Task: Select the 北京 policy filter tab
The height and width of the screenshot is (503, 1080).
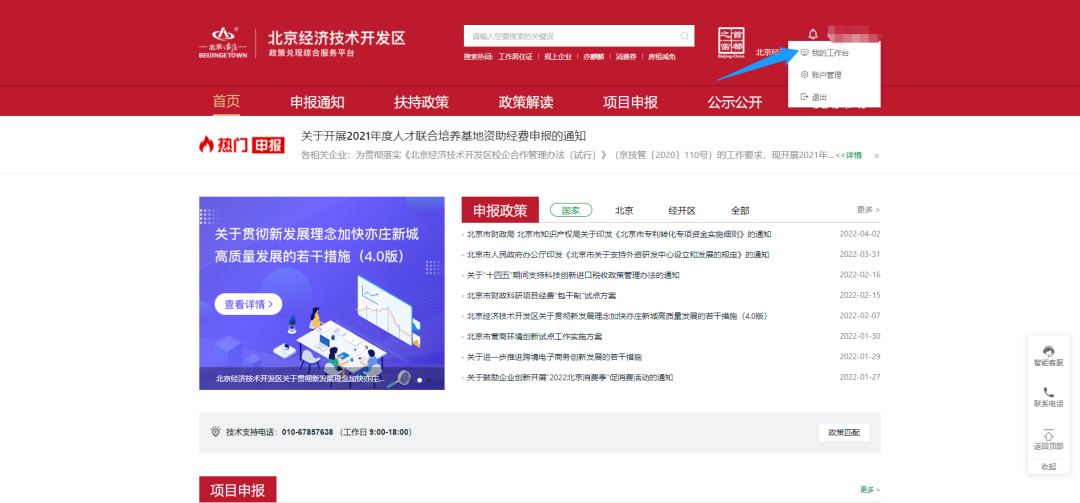Action: [624, 210]
